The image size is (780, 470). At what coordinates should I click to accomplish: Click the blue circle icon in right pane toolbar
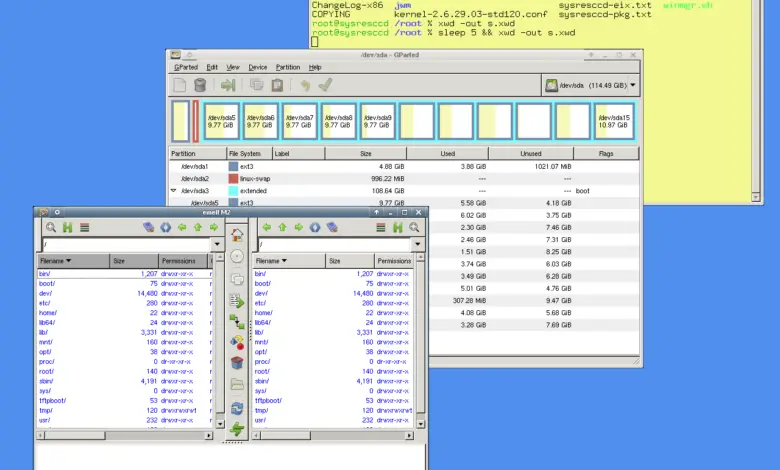(315, 227)
